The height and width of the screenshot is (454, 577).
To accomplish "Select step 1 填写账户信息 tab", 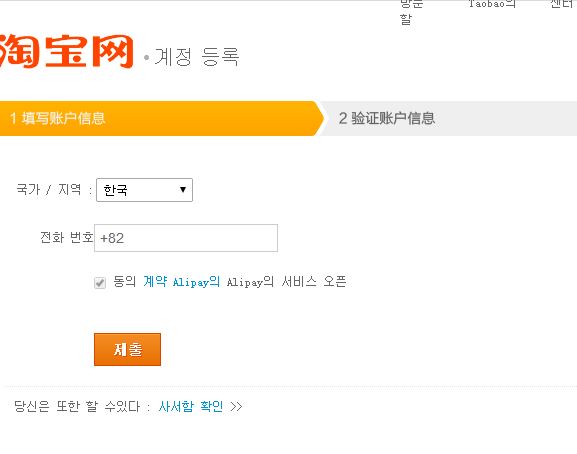I will click(x=161, y=118).
